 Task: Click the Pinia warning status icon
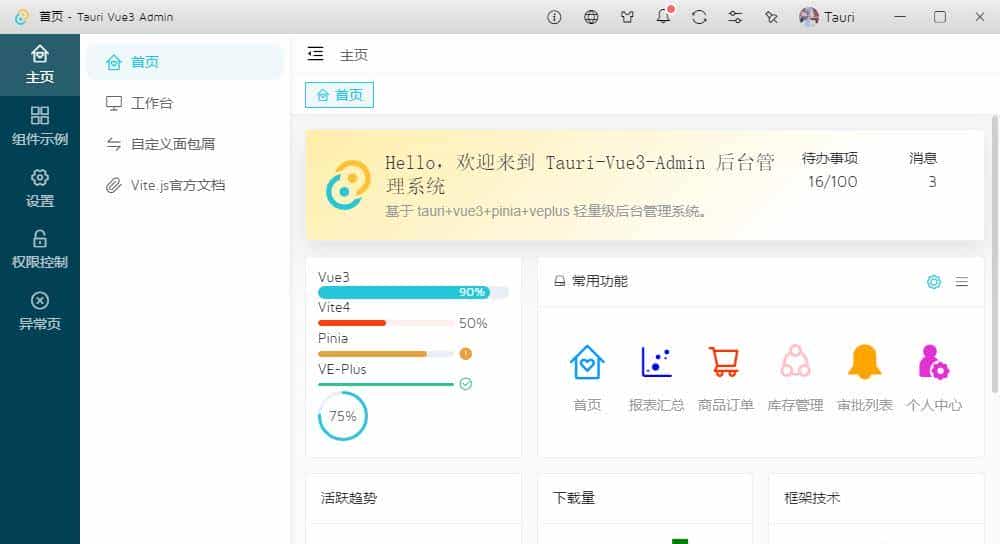point(466,353)
